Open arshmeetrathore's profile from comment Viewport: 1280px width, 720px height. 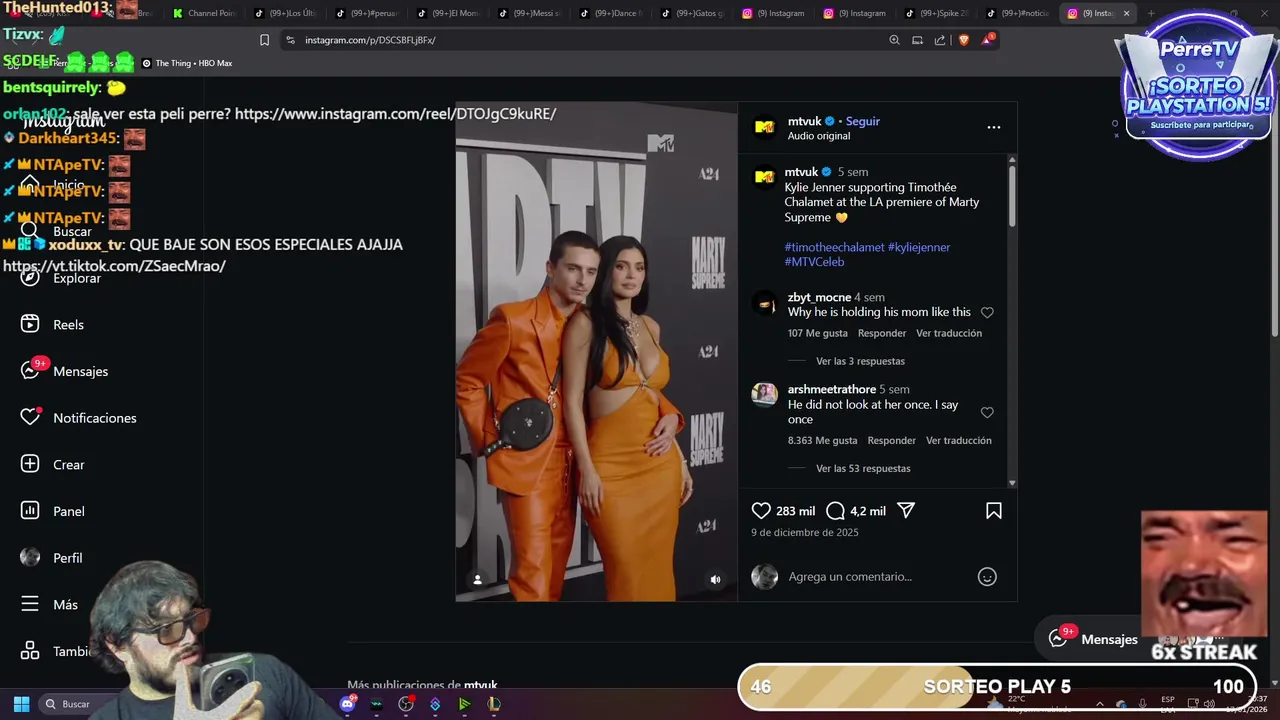coord(832,389)
